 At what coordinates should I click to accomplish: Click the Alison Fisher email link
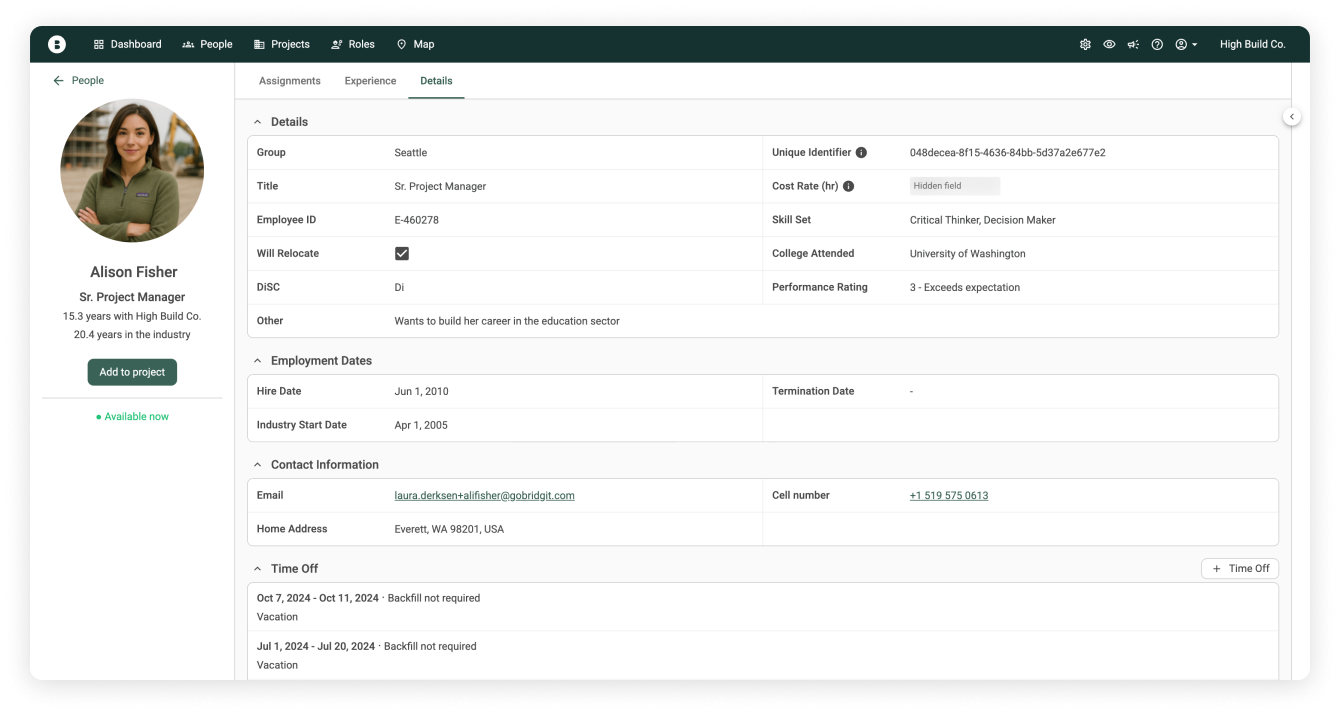(x=484, y=496)
